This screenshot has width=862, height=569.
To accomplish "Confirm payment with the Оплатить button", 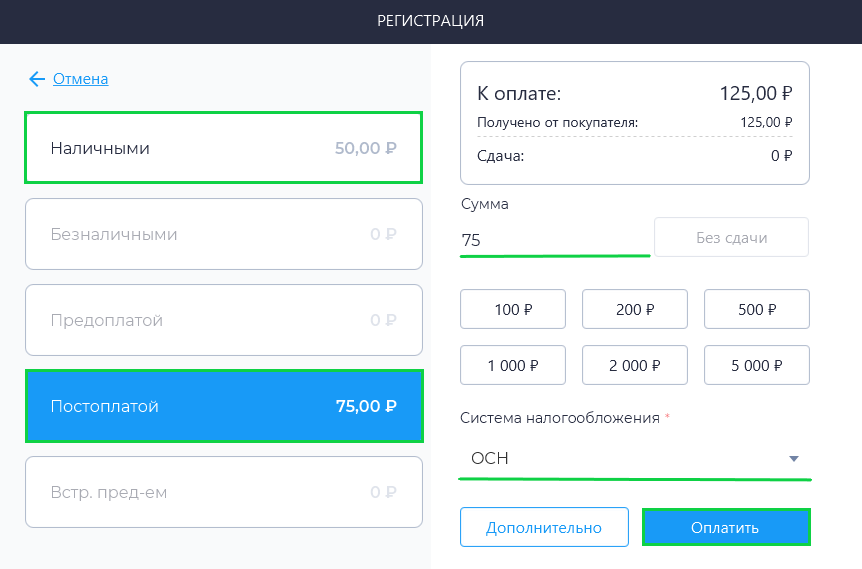I will pos(726,527).
